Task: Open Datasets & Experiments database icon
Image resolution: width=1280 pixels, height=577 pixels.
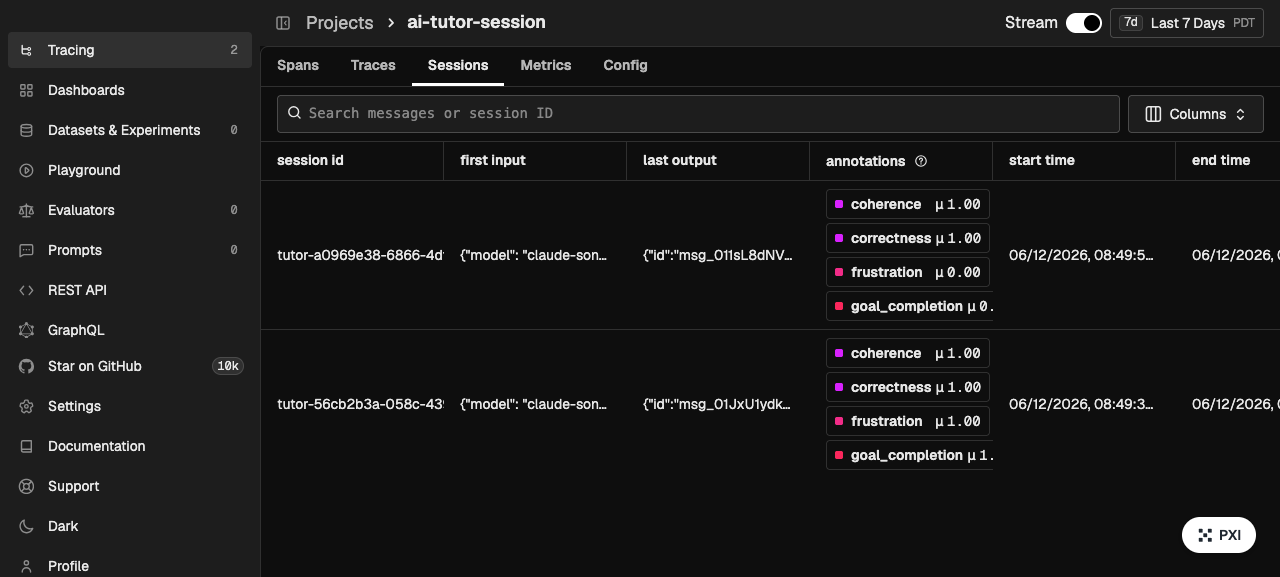Action: [27, 130]
